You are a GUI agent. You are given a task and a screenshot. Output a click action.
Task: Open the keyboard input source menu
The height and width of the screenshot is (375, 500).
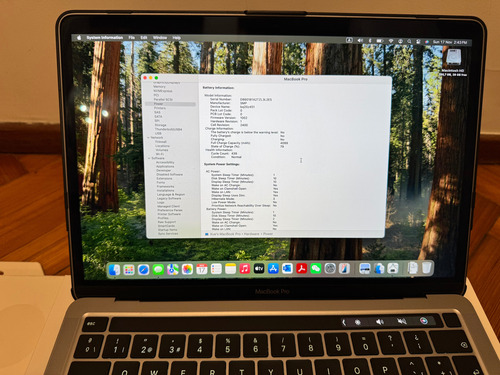[x=349, y=40]
